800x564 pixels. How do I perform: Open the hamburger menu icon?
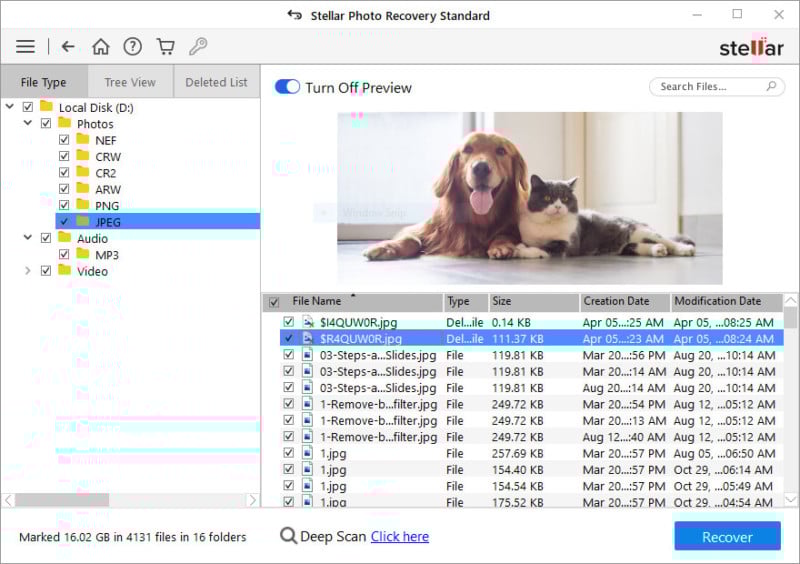(25, 47)
